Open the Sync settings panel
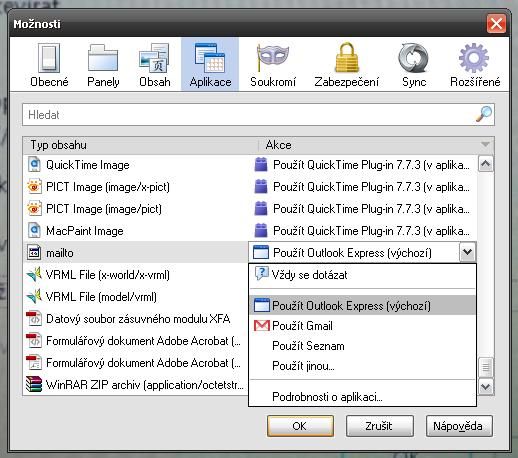Image resolution: width=518 pixels, height=458 pixels. pos(414,65)
